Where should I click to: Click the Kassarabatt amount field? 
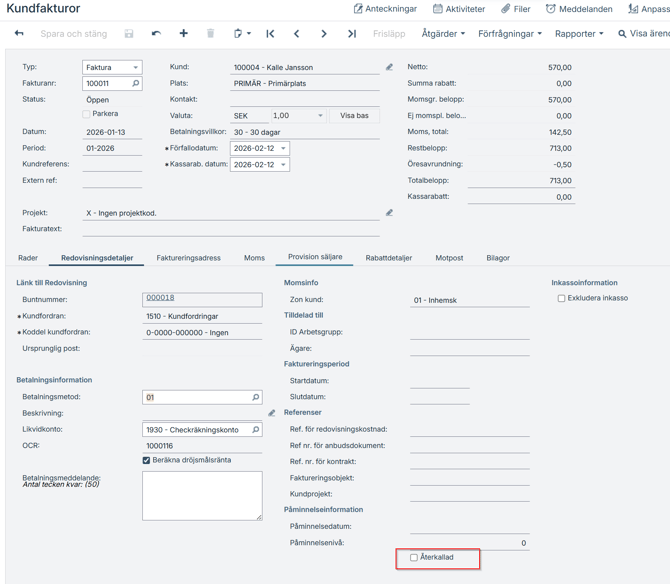(x=521, y=197)
